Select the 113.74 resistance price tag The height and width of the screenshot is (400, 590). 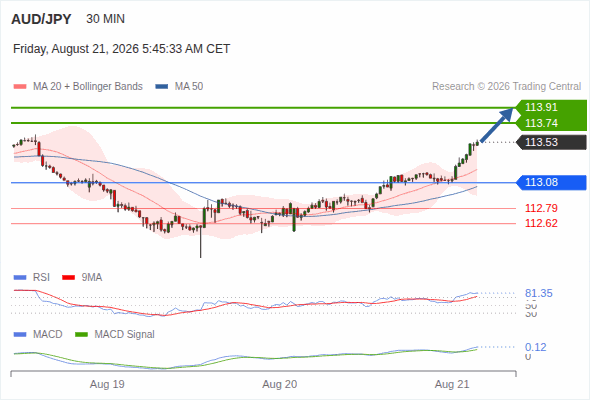(551, 123)
